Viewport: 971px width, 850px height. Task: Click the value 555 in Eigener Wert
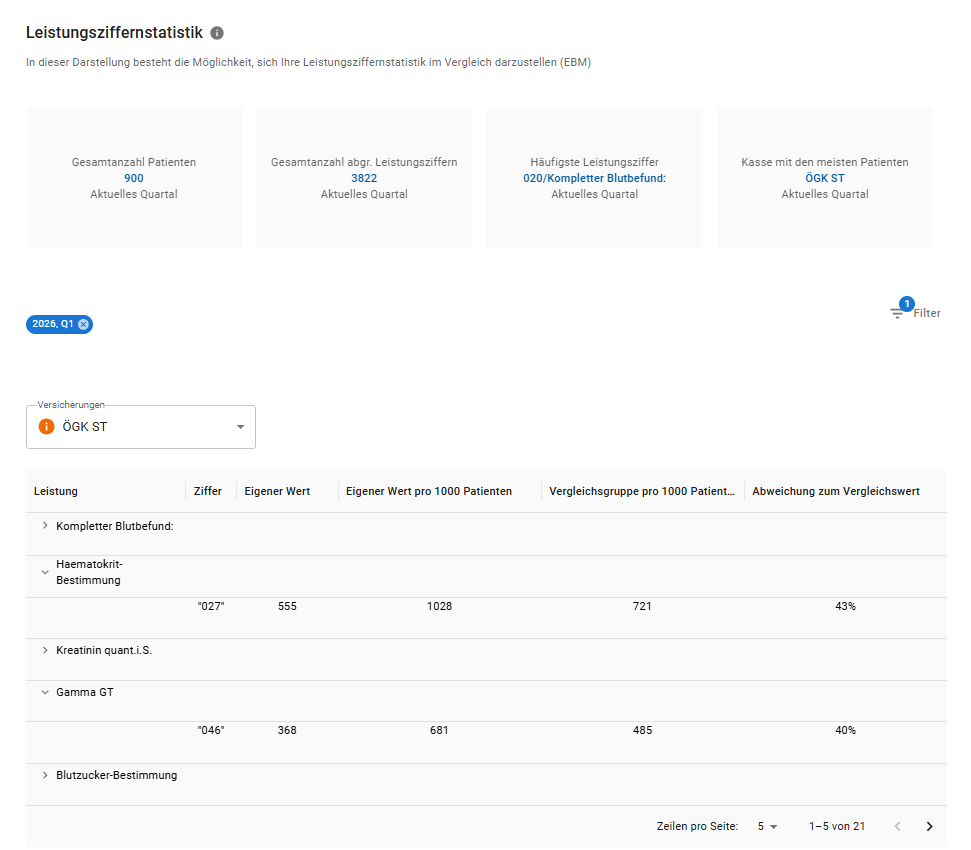pos(287,606)
